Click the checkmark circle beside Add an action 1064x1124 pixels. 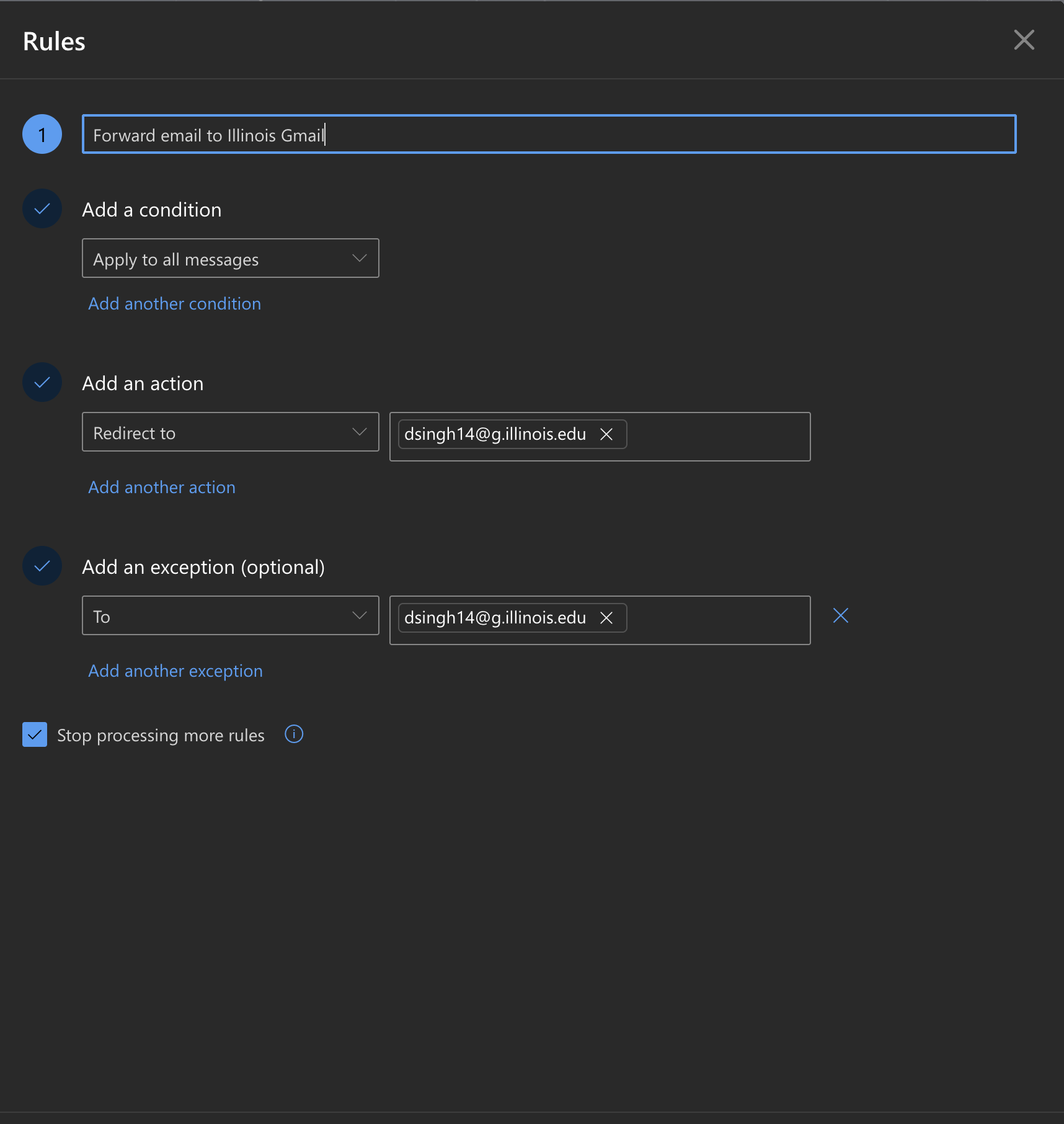(x=42, y=382)
